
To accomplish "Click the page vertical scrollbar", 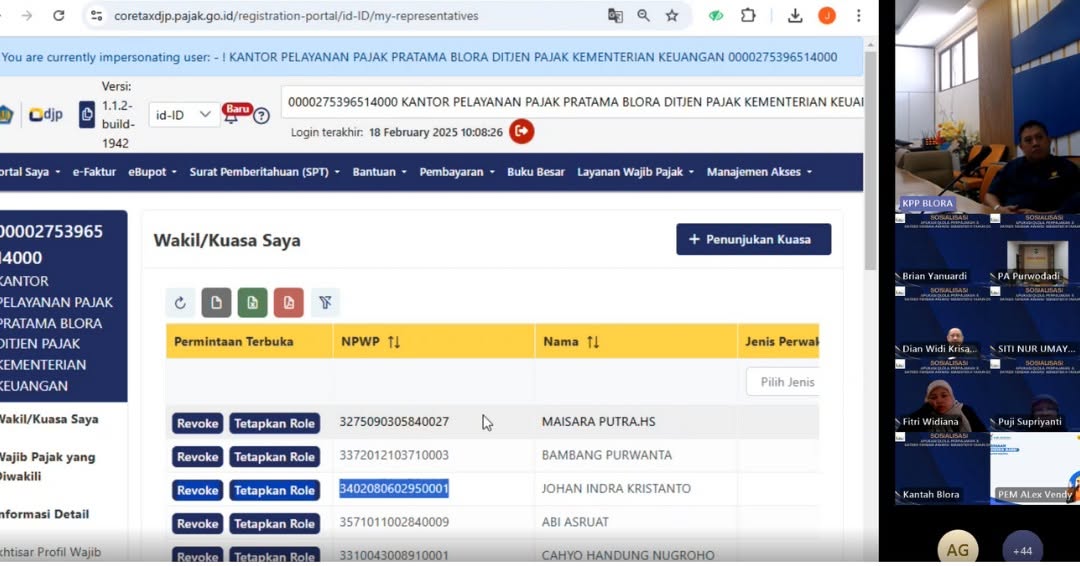I will (871, 160).
